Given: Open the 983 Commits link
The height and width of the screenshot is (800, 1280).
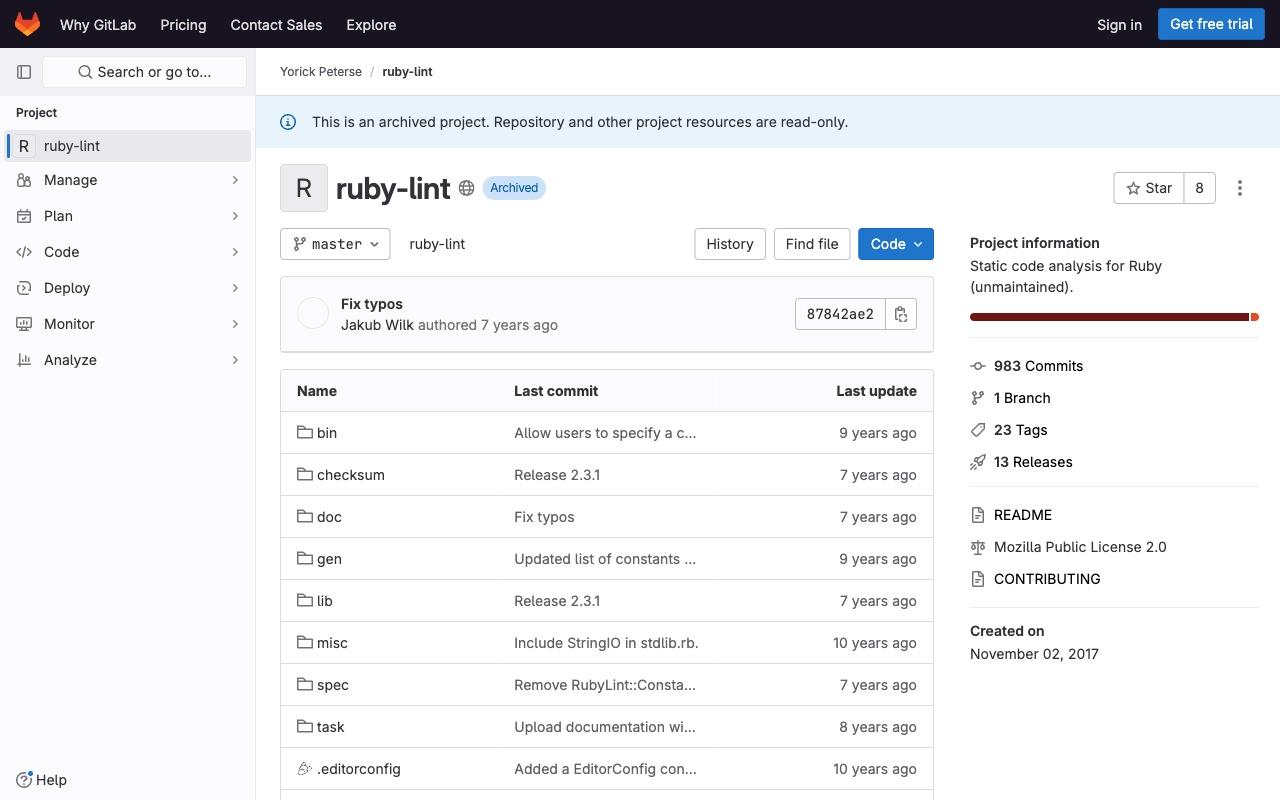Looking at the screenshot, I should click(x=1038, y=366).
